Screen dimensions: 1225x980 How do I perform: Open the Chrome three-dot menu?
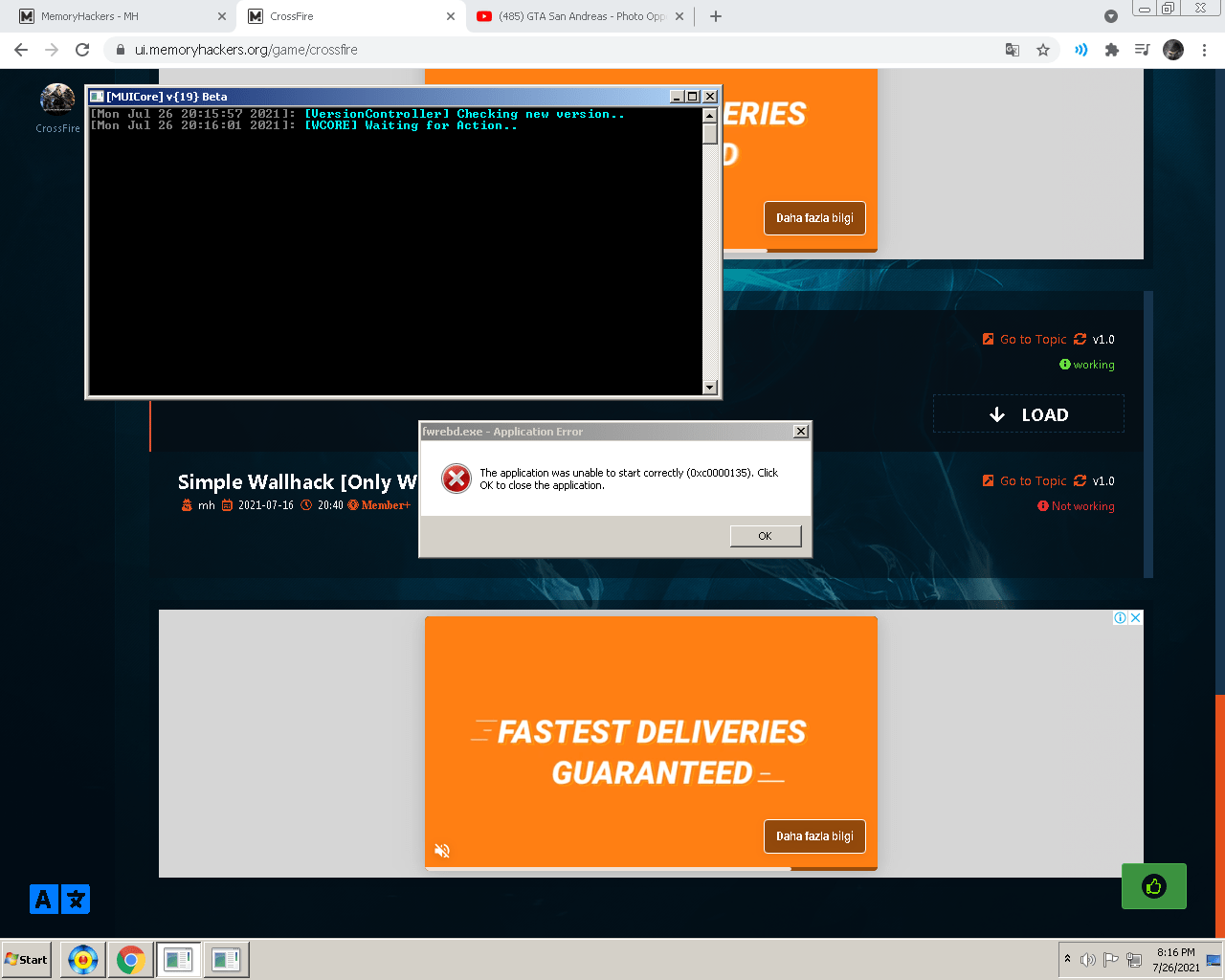click(1204, 50)
